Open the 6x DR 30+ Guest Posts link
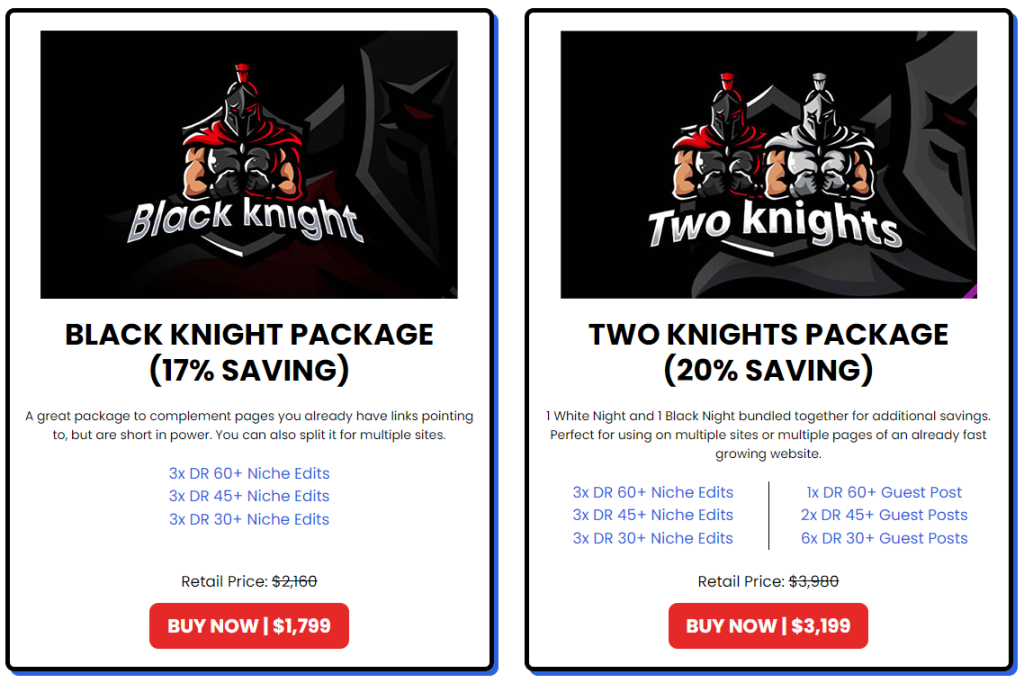 884,538
